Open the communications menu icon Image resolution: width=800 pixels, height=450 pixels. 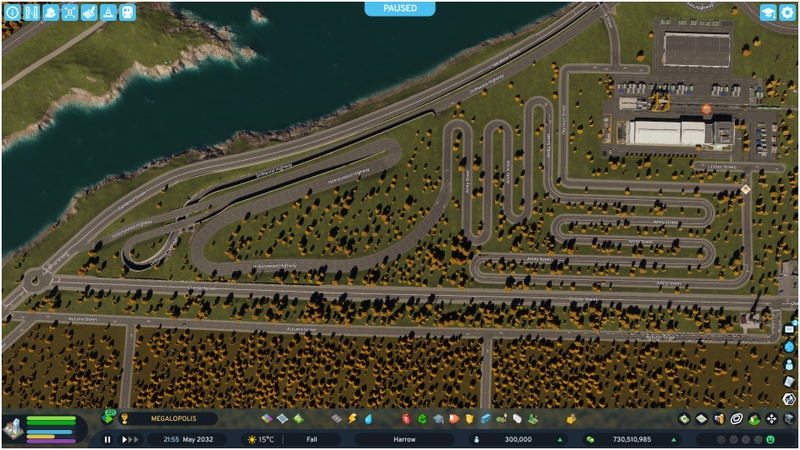(x=517, y=419)
